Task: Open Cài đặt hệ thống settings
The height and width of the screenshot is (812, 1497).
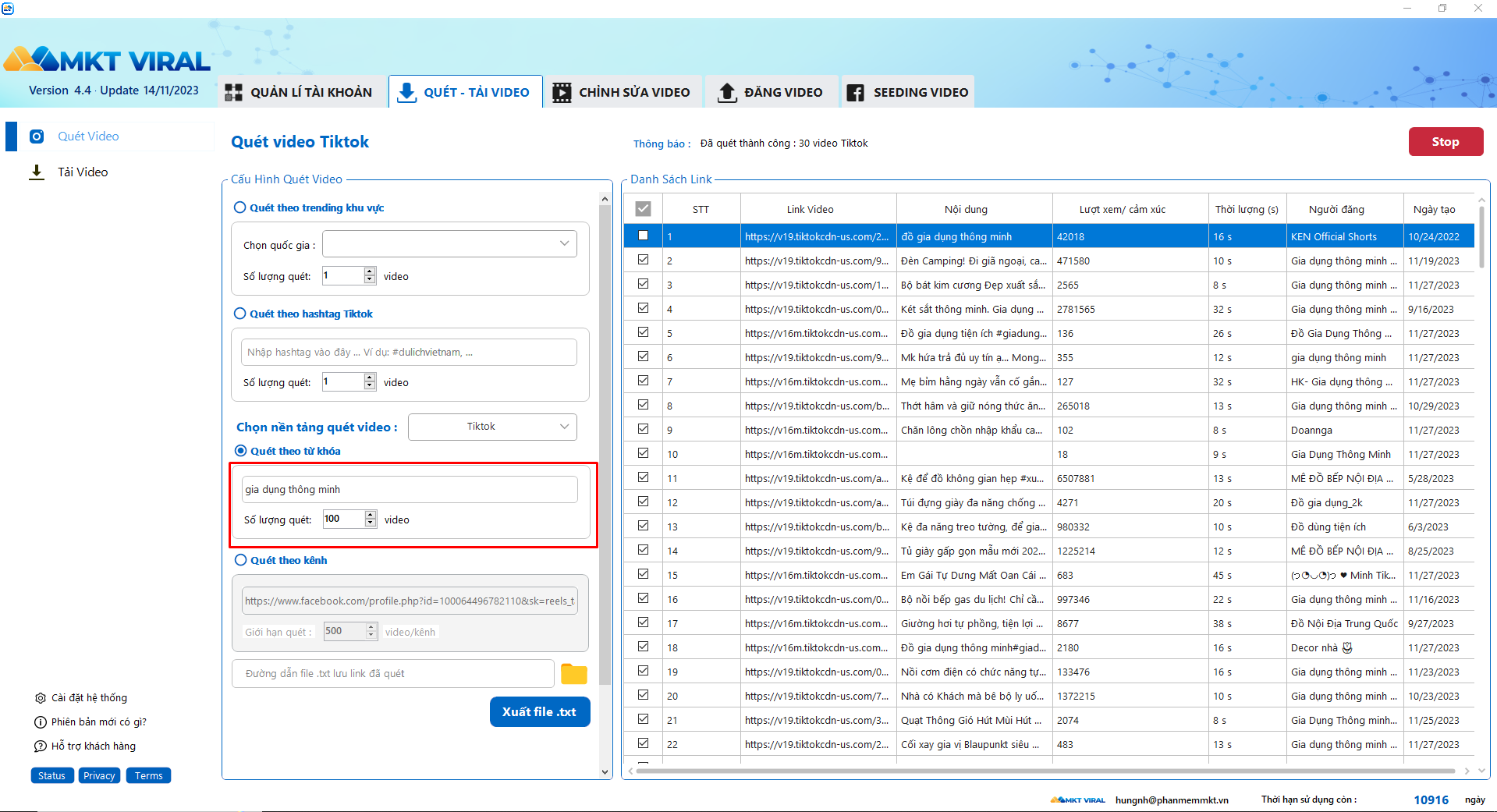Action: (89, 698)
